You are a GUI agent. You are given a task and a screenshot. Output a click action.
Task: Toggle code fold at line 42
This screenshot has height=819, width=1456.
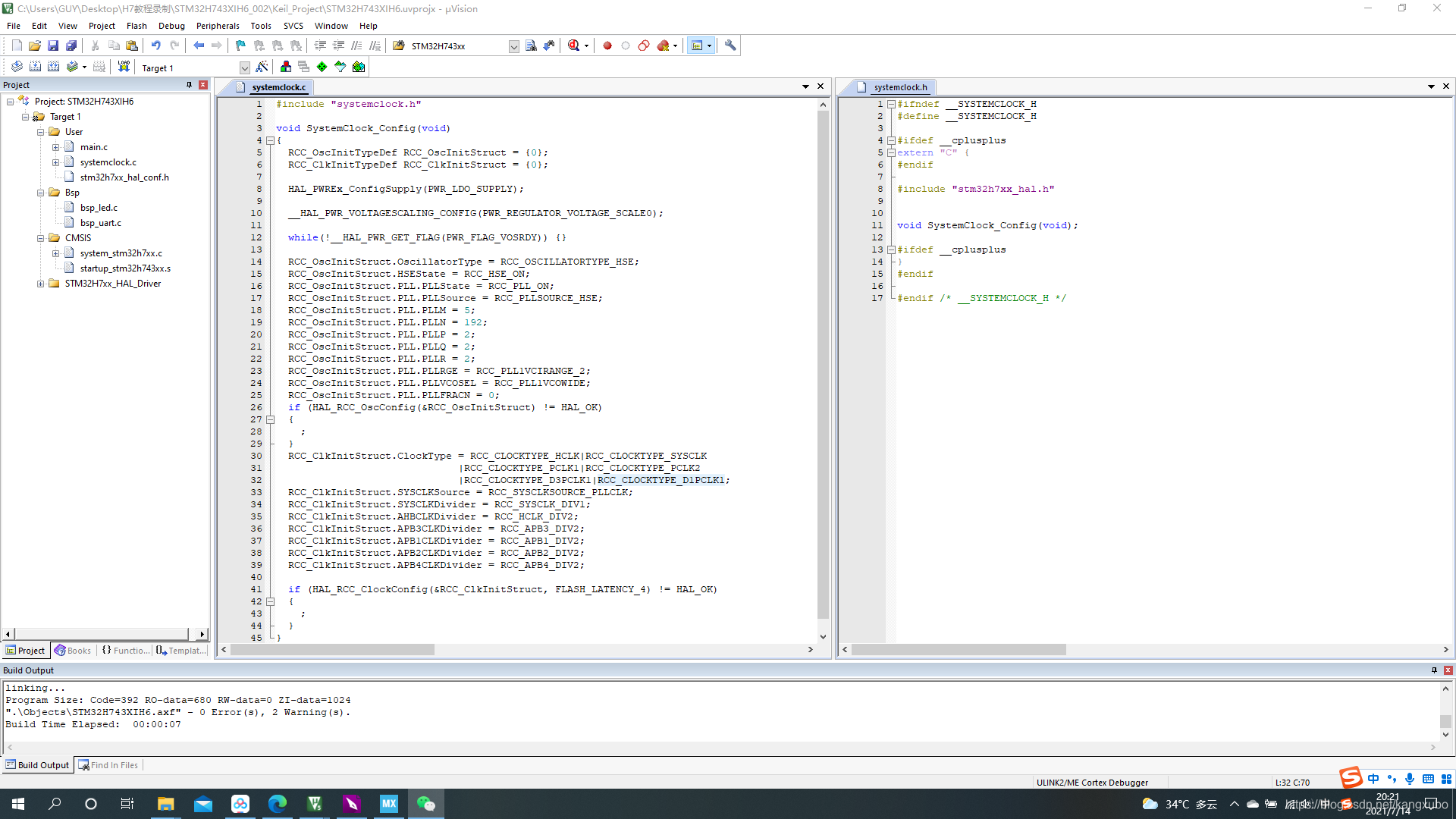pyautogui.click(x=270, y=601)
